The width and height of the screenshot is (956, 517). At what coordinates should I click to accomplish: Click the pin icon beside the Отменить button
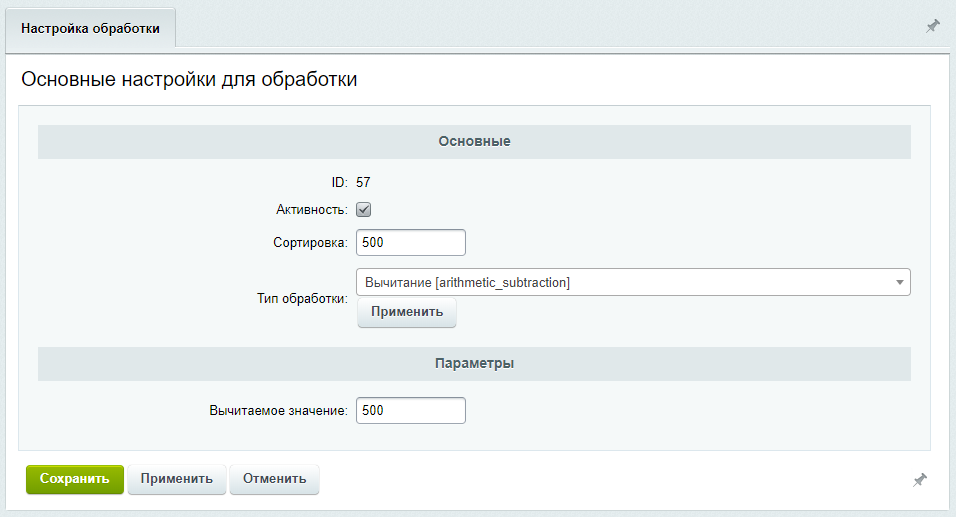[x=919, y=480]
